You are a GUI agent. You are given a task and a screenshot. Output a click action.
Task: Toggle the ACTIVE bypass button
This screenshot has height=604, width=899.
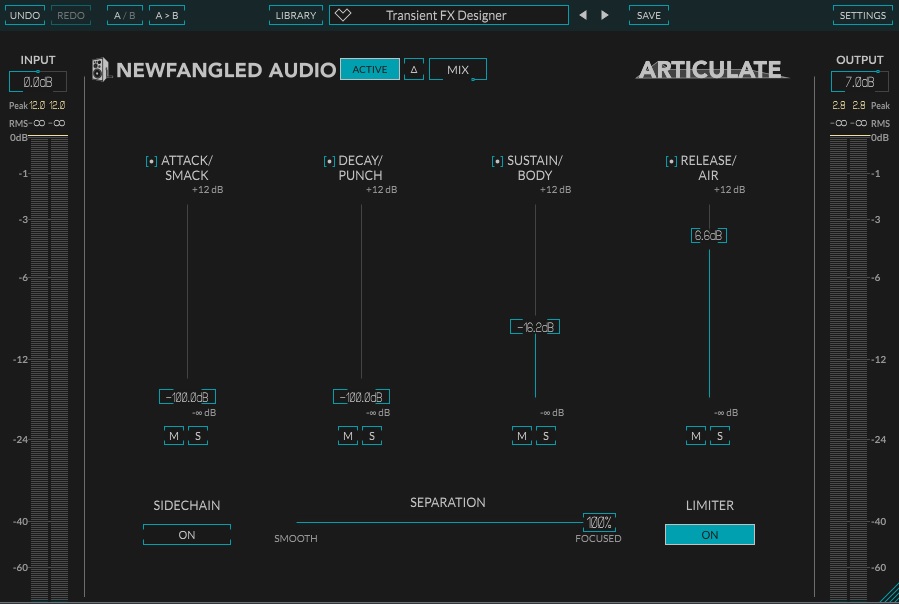[370, 69]
